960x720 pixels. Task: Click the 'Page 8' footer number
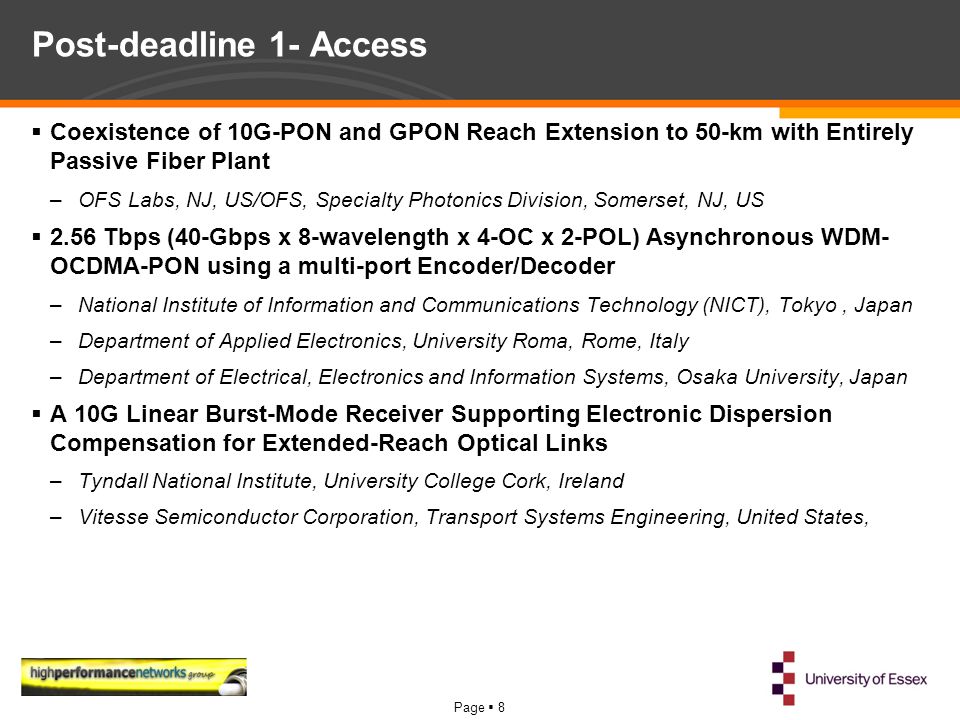click(479, 708)
